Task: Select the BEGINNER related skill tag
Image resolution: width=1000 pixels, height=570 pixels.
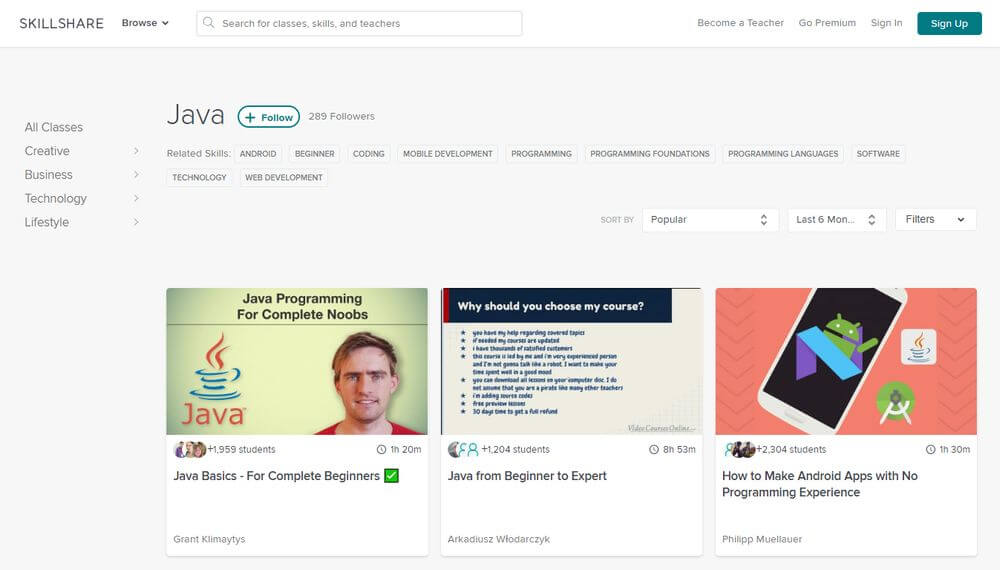Action: pyautogui.click(x=314, y=154)
